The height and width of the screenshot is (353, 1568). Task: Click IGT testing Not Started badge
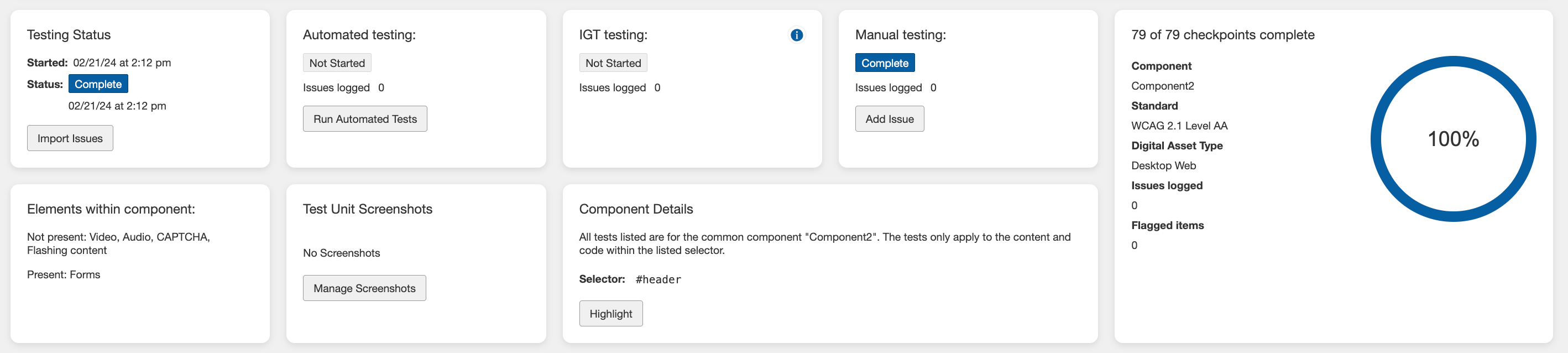(x=613, y=63)
